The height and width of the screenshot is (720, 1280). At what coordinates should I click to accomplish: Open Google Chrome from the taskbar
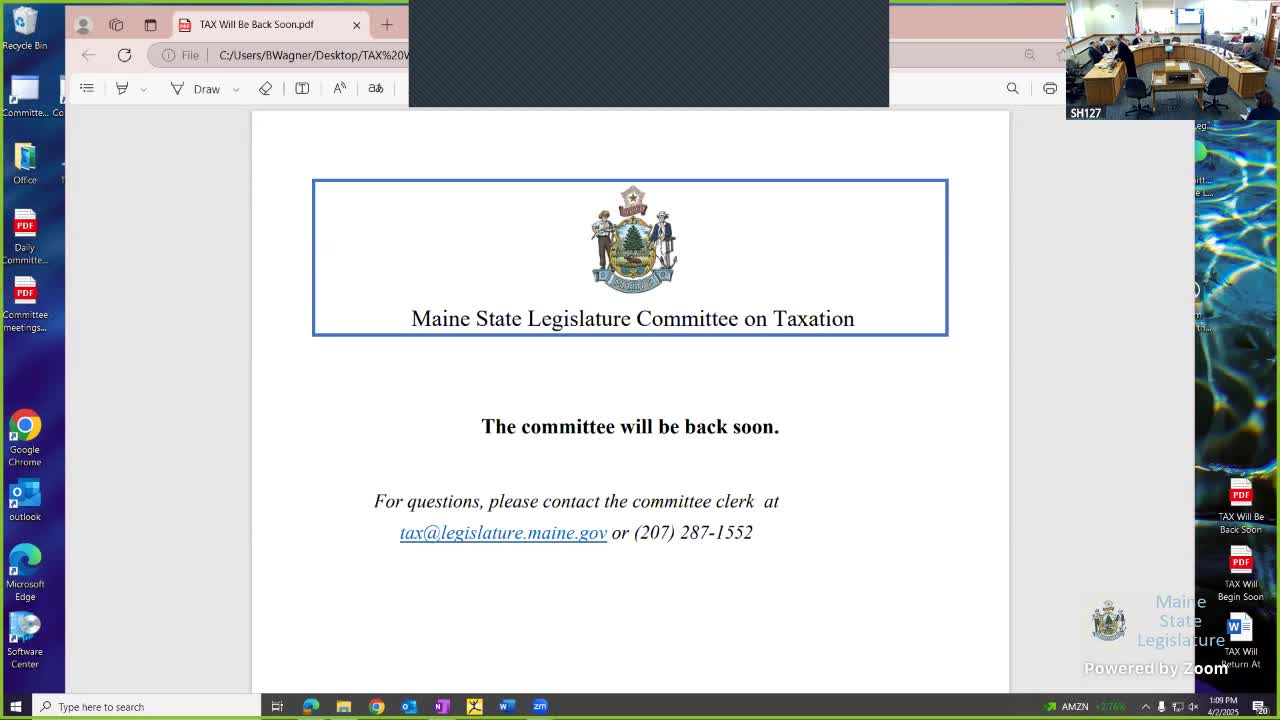point(376,707)
